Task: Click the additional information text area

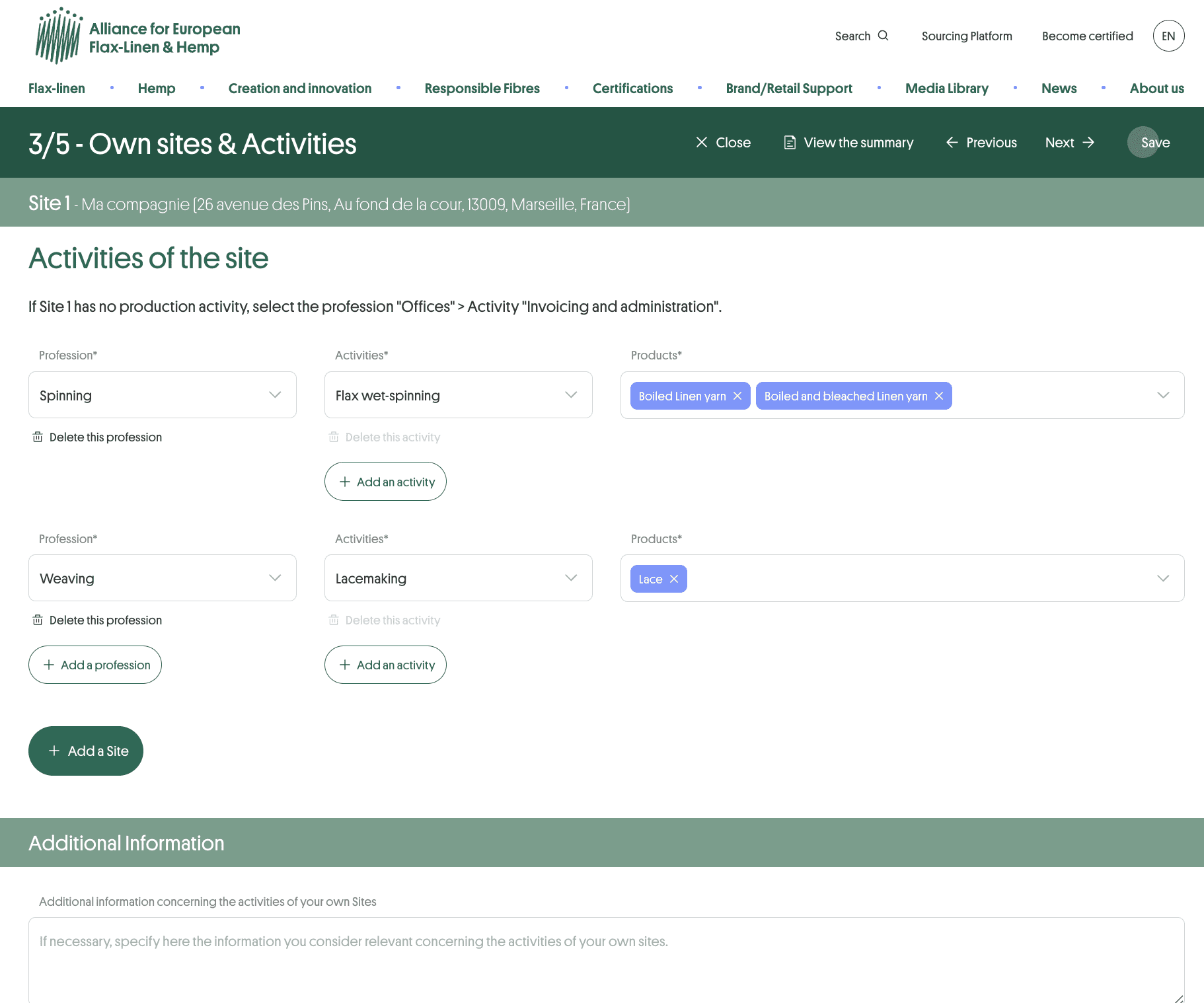Action: click(x=606, y=958)
